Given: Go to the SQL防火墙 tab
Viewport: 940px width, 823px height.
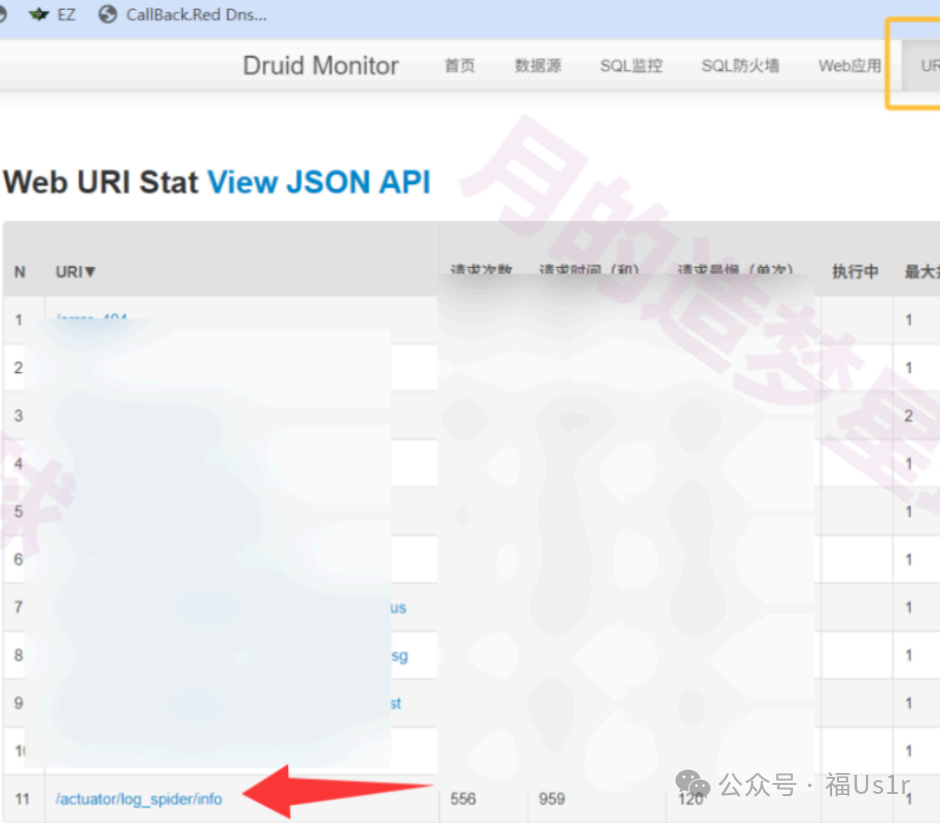Looking at the screenshot, I should pos(740,65).
